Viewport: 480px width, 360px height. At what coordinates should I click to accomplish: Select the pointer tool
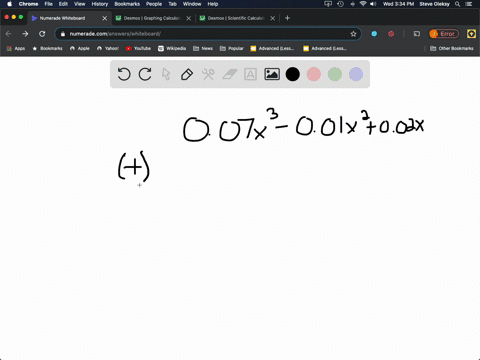click(x=166, y=74)
